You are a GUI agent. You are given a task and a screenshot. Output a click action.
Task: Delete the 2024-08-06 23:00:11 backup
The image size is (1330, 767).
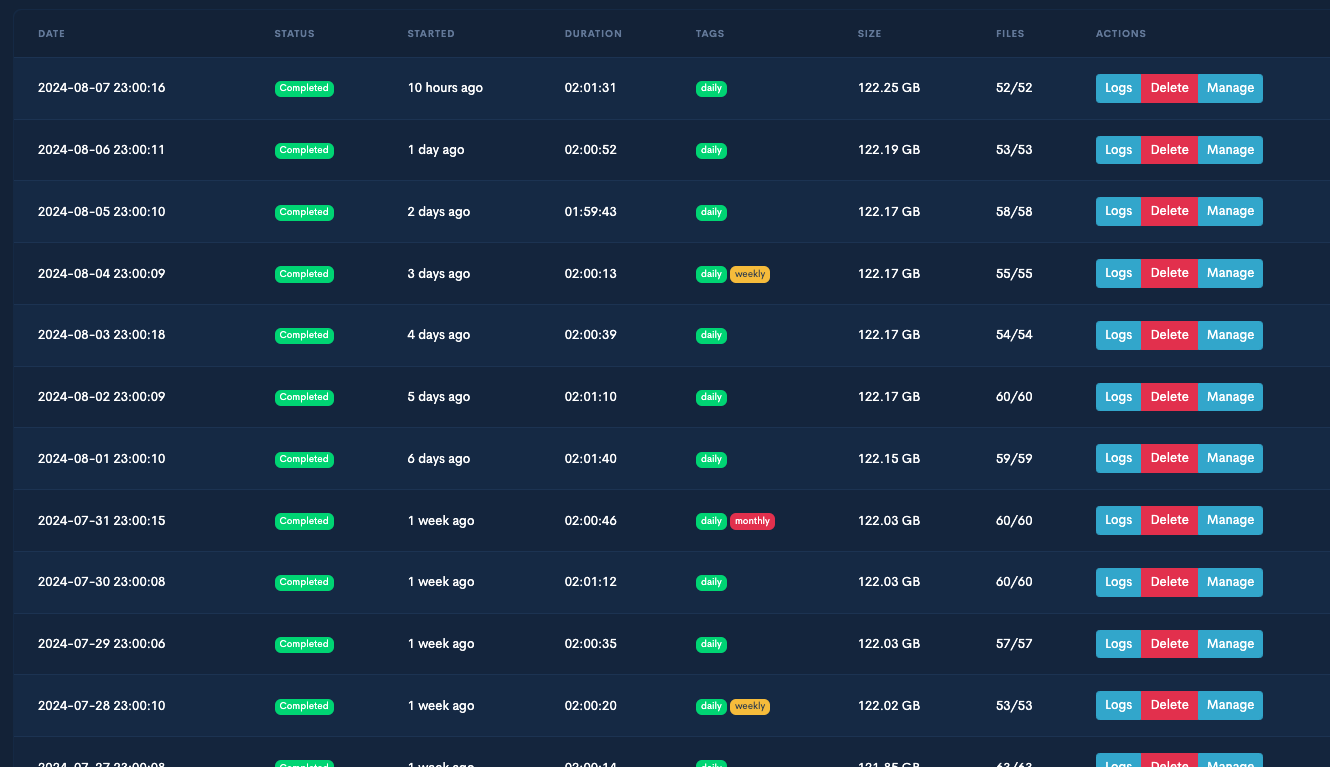(1169, 150)
